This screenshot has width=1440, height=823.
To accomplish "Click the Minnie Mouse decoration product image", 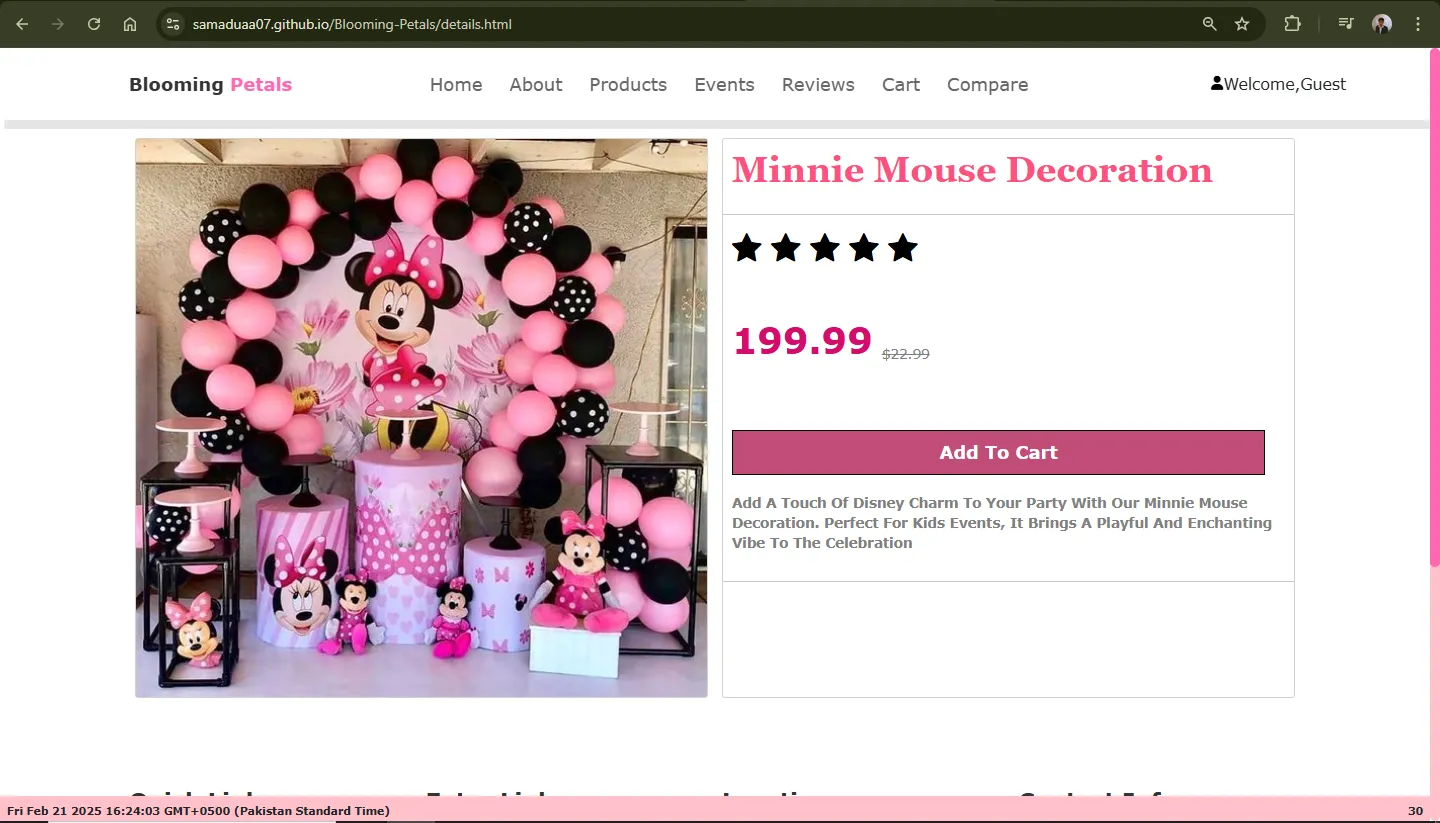I will 421,418.
